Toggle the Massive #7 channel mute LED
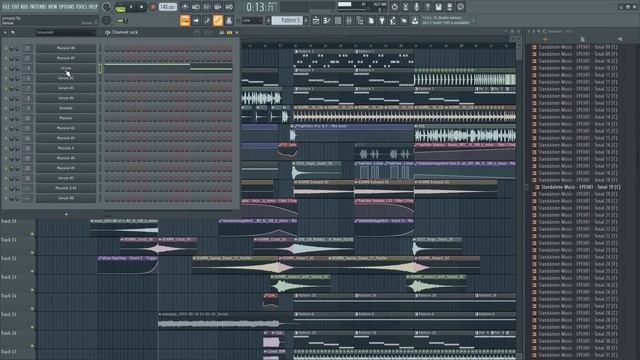 (6, 58)
